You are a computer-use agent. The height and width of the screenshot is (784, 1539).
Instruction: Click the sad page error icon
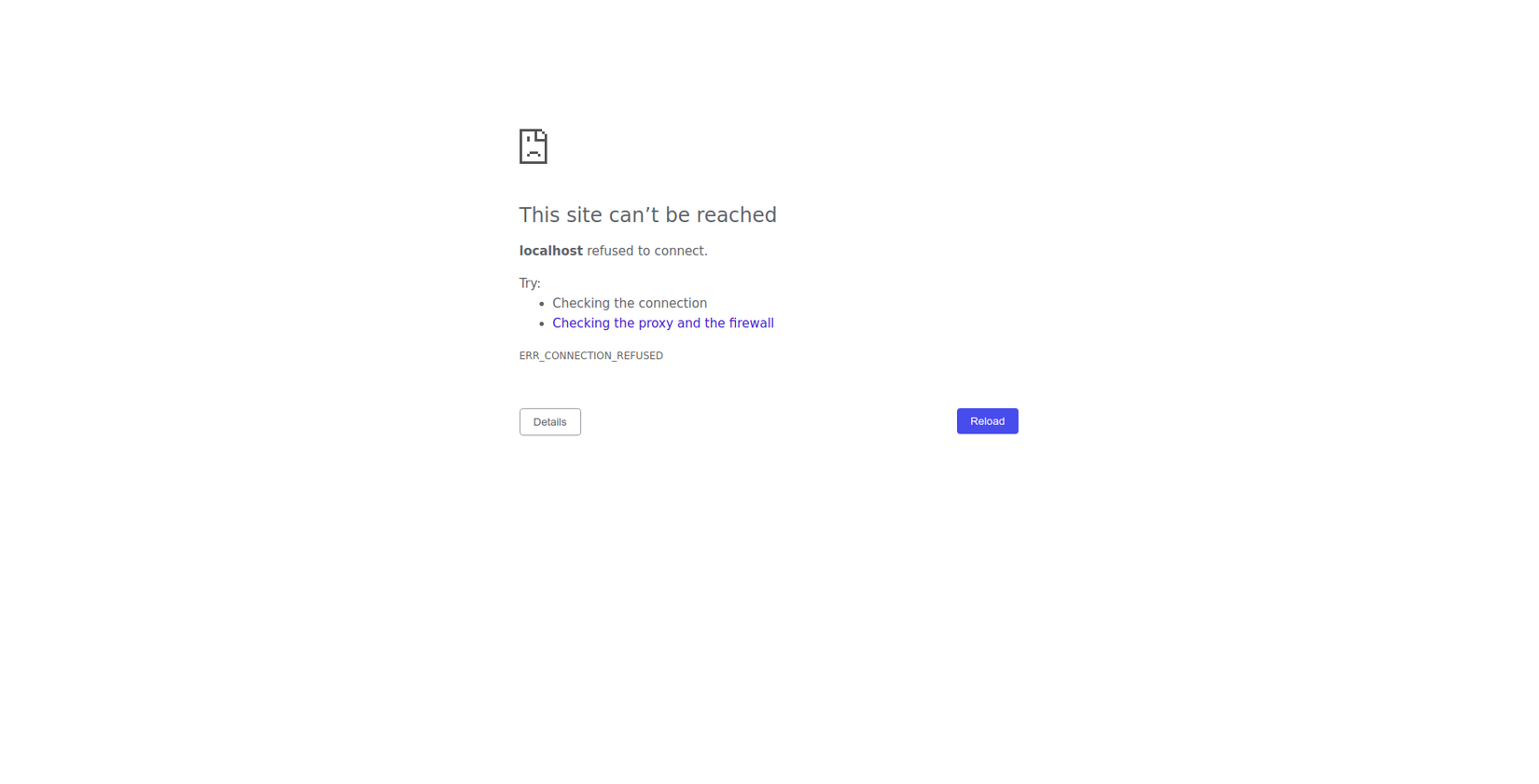(533, 146)
